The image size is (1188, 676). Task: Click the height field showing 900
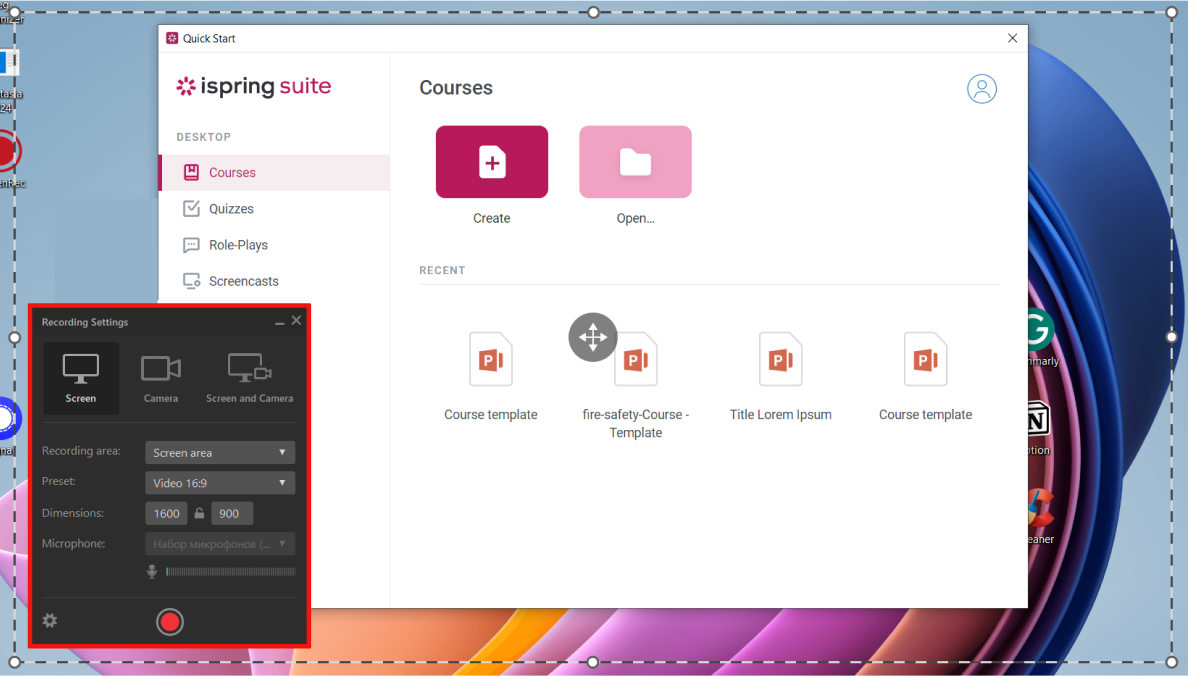[x=232, y=513]
